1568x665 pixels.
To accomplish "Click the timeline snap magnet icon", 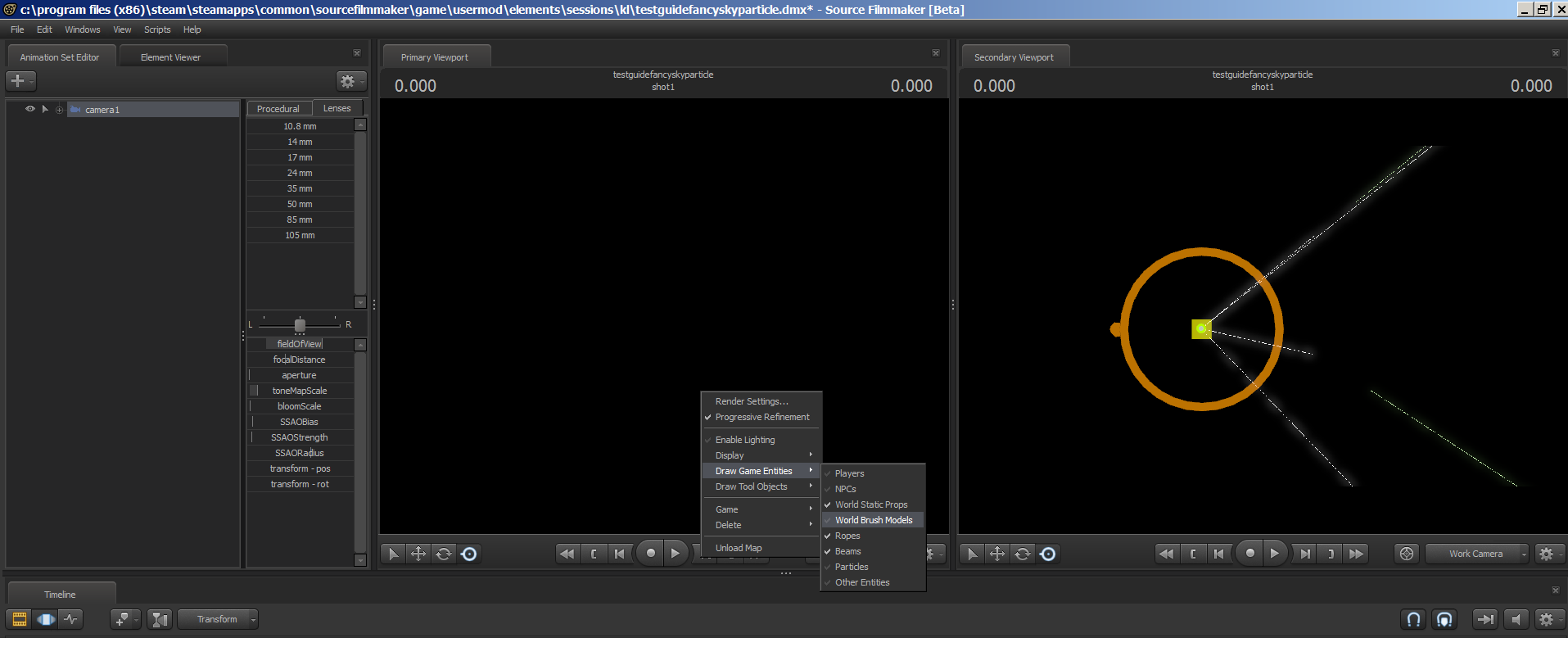I will (x=1413, y=620).
